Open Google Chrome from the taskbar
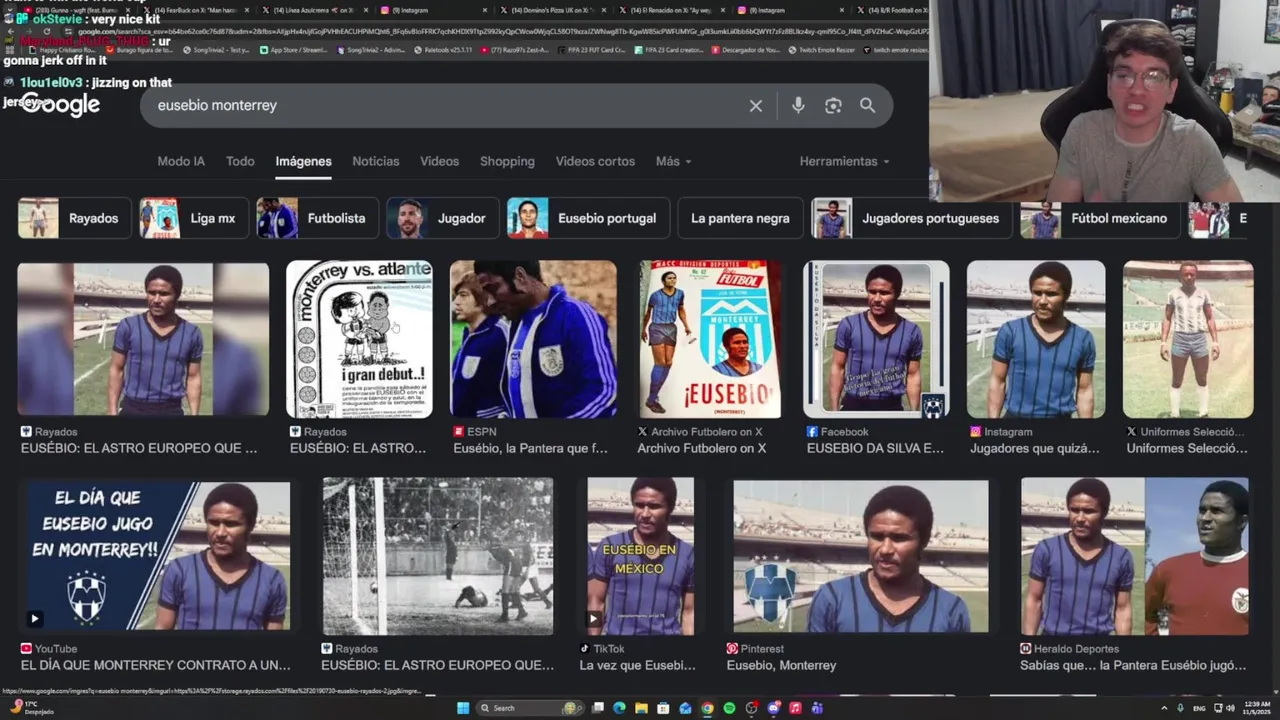 pyautogui.click(x=707, y=708)
